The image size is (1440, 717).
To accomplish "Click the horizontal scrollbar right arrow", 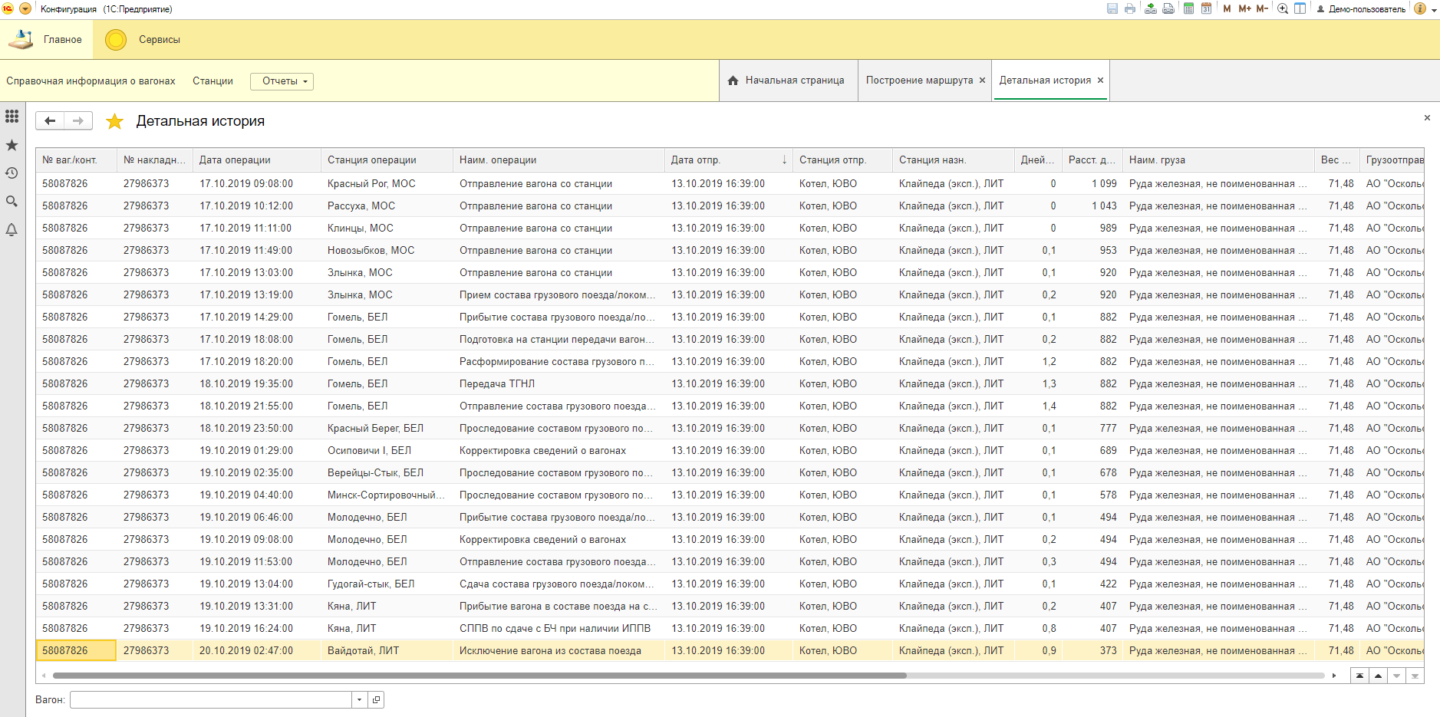I will pyautogui.click(x=1334, y=676).
